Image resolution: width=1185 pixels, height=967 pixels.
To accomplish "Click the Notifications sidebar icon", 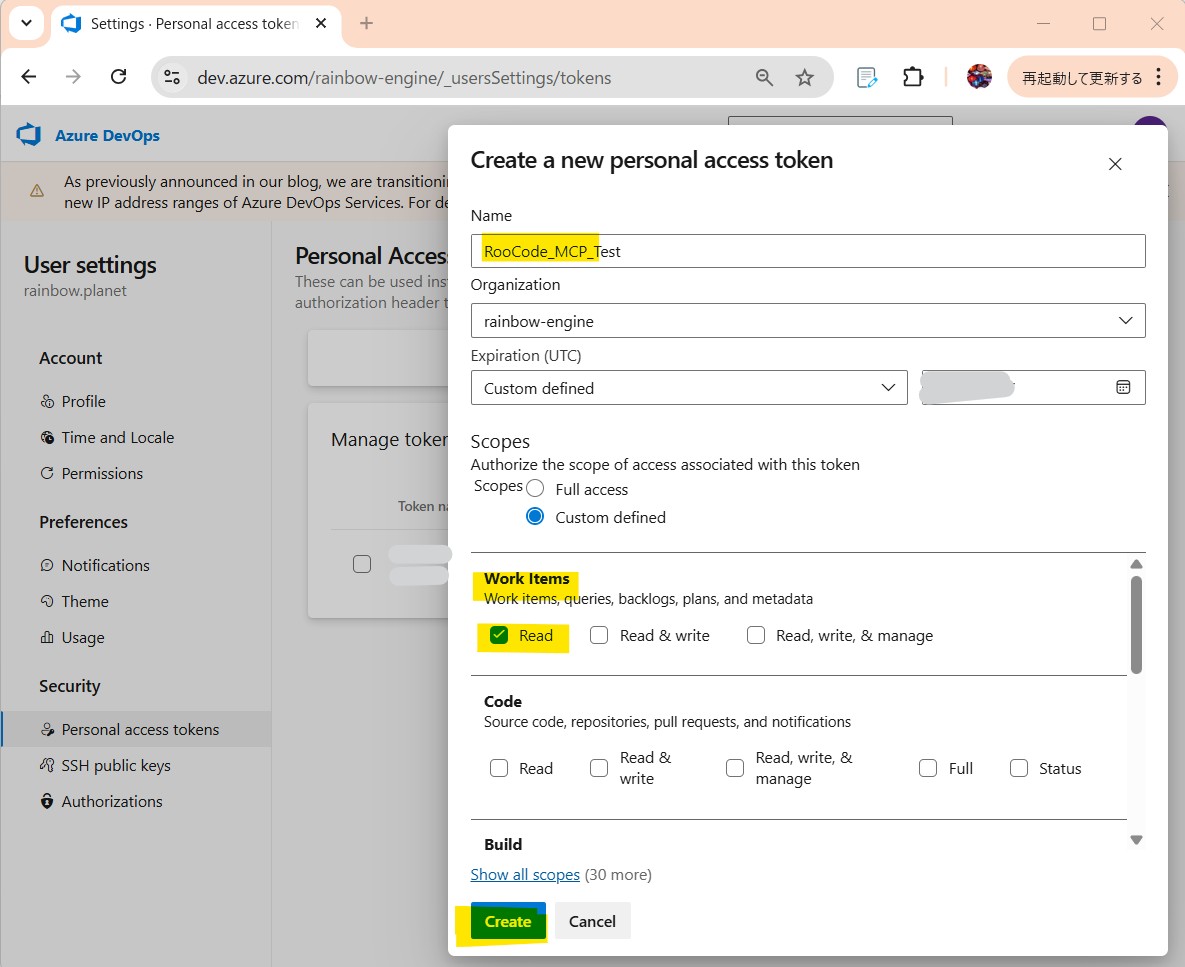I will [x=47, y=565].
